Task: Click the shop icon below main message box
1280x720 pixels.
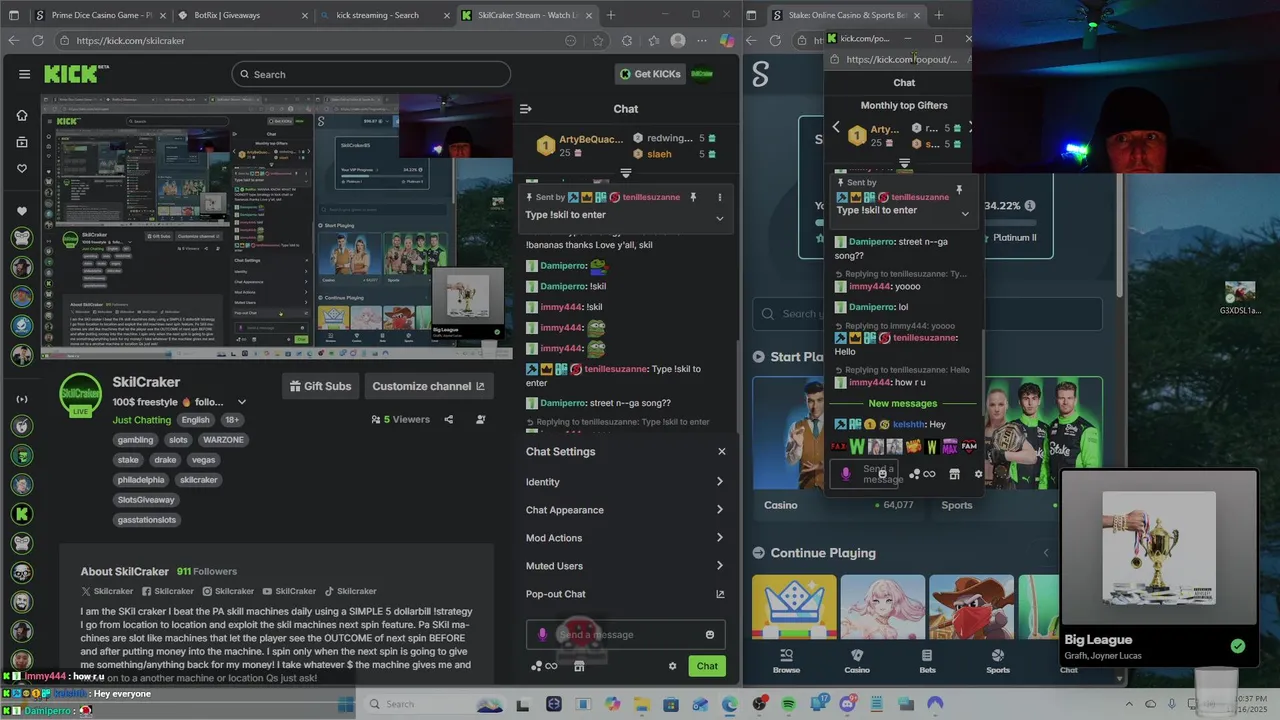Action: click(x=579, y=666)
